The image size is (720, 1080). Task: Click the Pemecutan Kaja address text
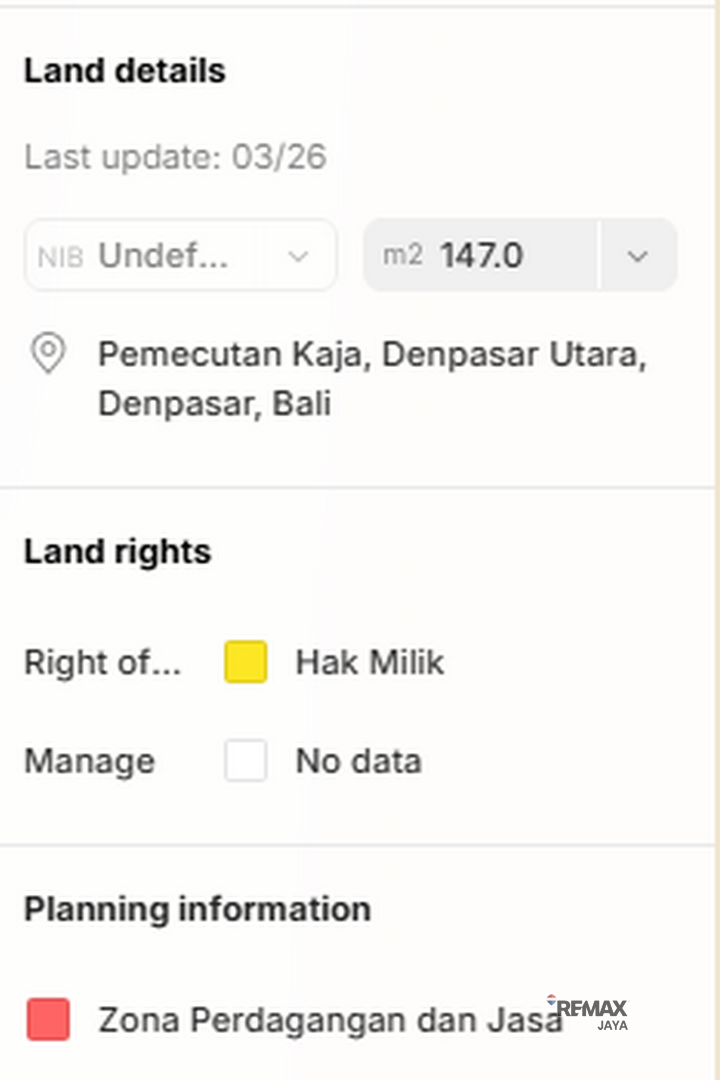coord(371,378)
